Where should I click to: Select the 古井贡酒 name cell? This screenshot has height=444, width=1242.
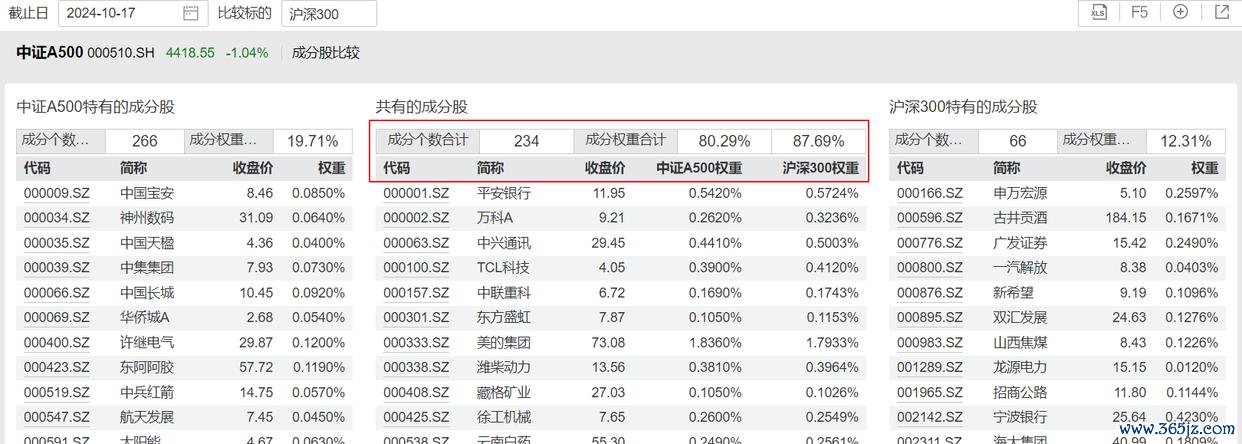pyautogui.click(x=1020, y=217)
